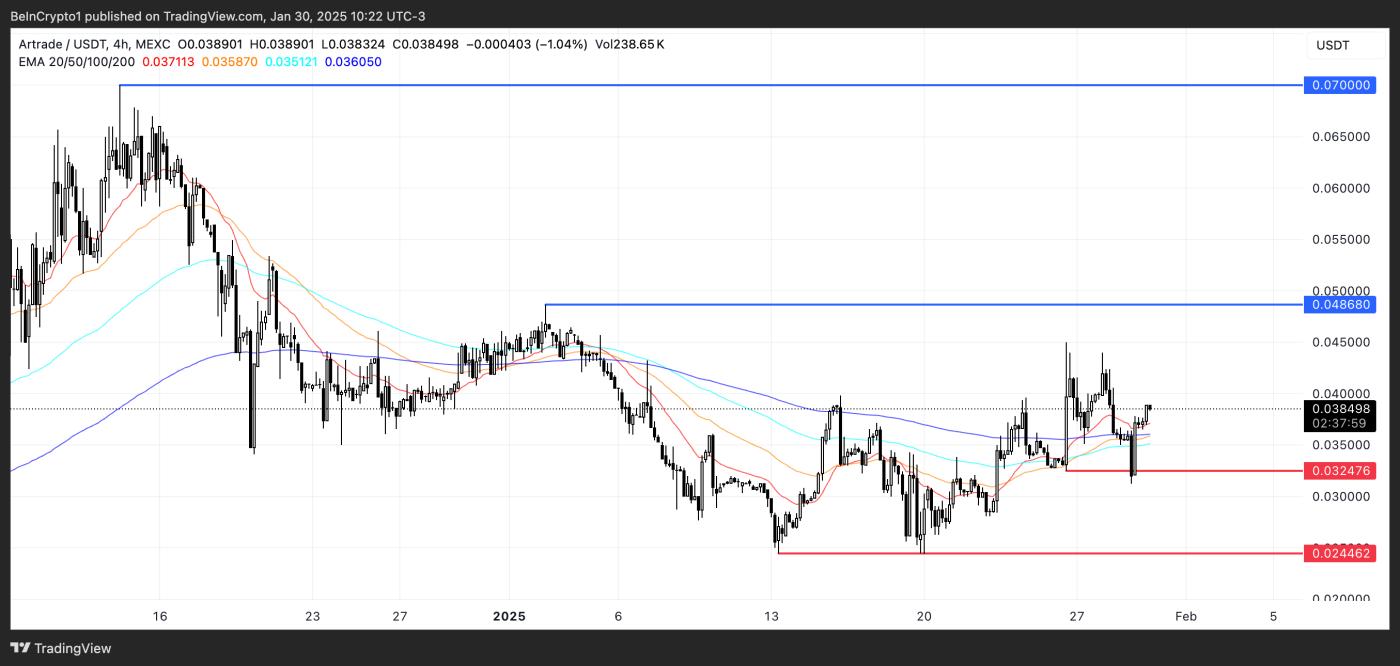Viewport: 1400px width, 666px height.
Task: Open the USDT currency selector
Action: (x=1332, y=45)
